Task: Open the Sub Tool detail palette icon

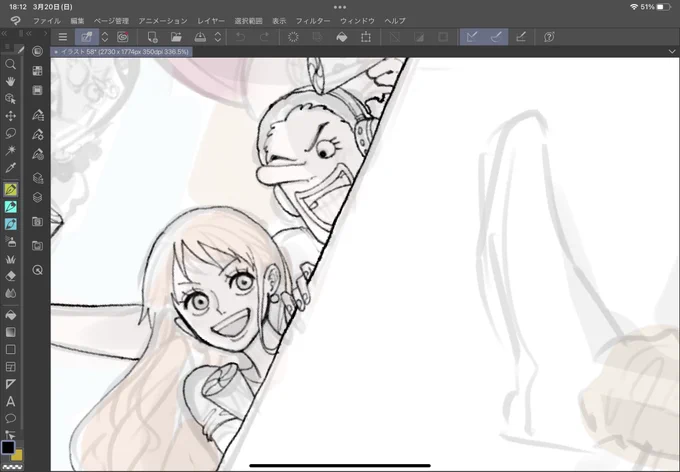Action: coord(38,134)
